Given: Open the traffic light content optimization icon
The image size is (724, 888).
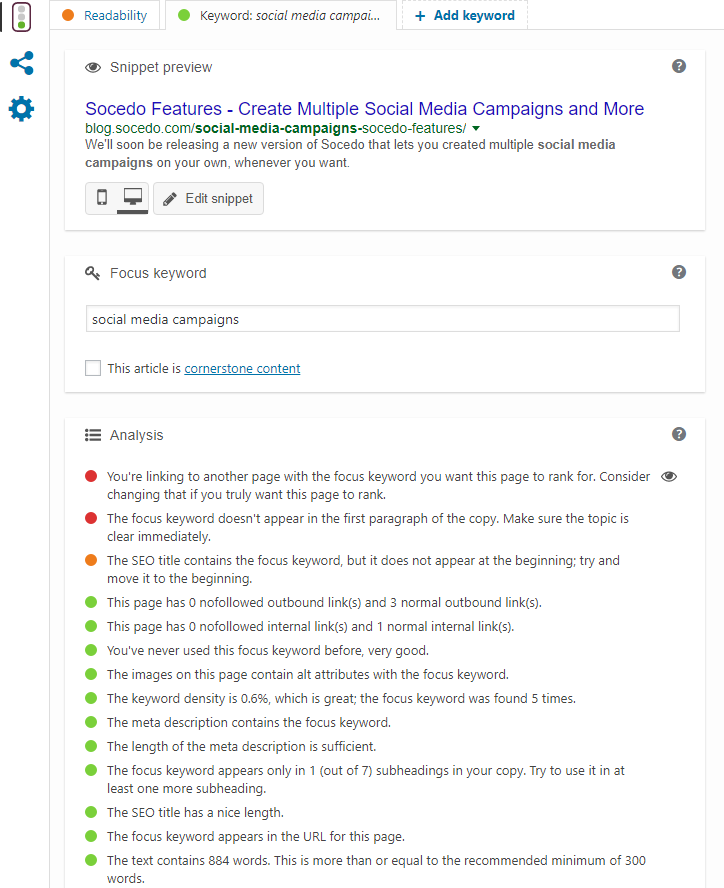Looking at the screenshot, I should (x=22, y=17).
